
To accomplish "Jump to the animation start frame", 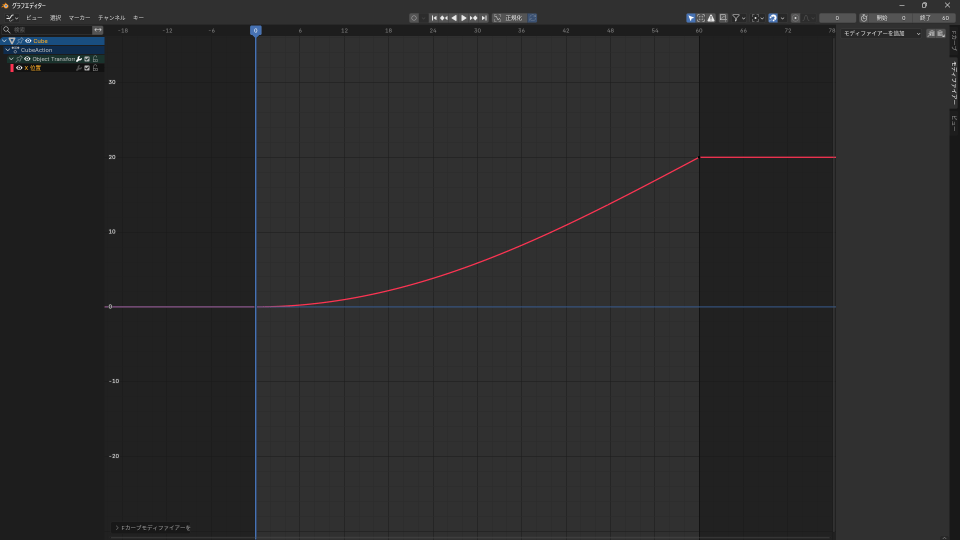I will [x=434, y=18].
